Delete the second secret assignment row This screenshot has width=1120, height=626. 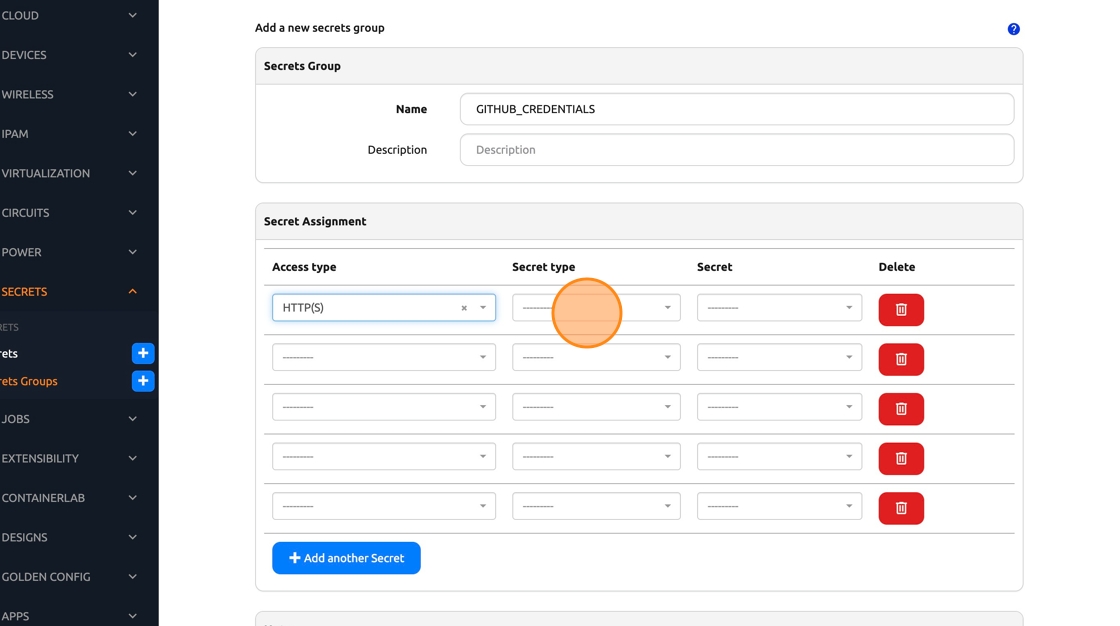pos(900,359)
